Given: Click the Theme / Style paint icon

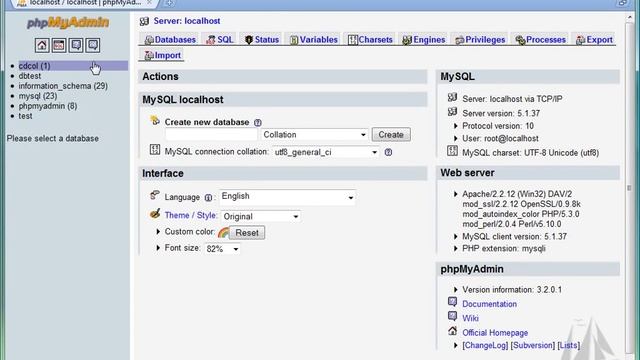Looking at the screenshot, I should coord(155,214).
